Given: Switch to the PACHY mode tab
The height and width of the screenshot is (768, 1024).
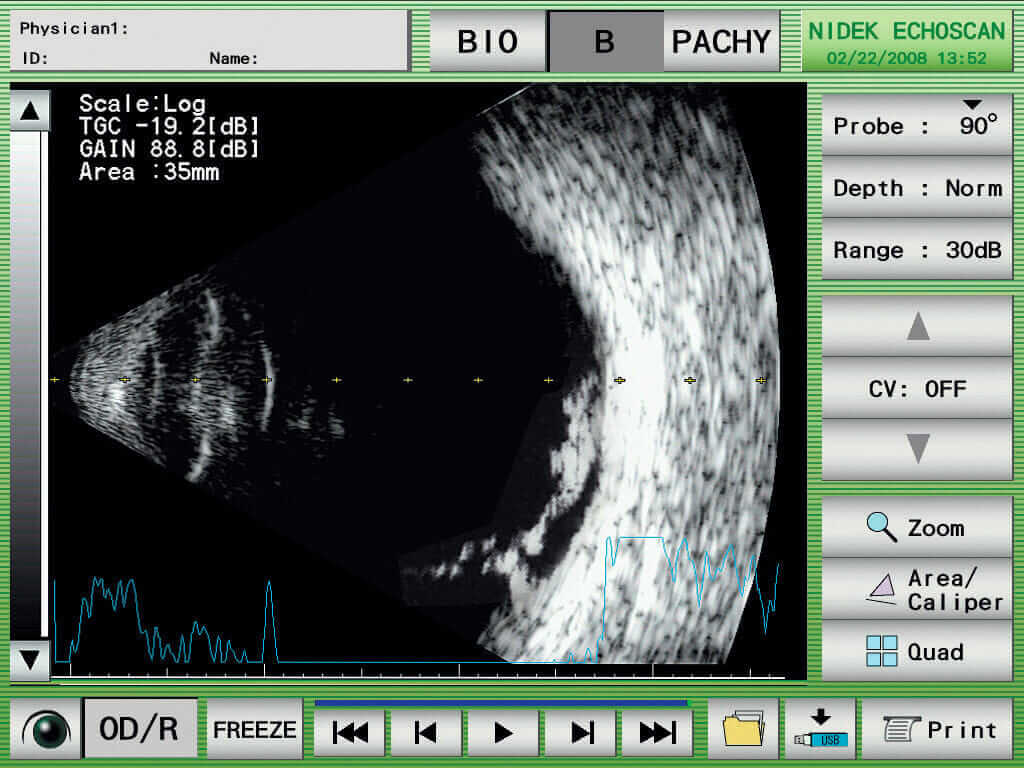Looking at the screenshot, I should 721,42.
